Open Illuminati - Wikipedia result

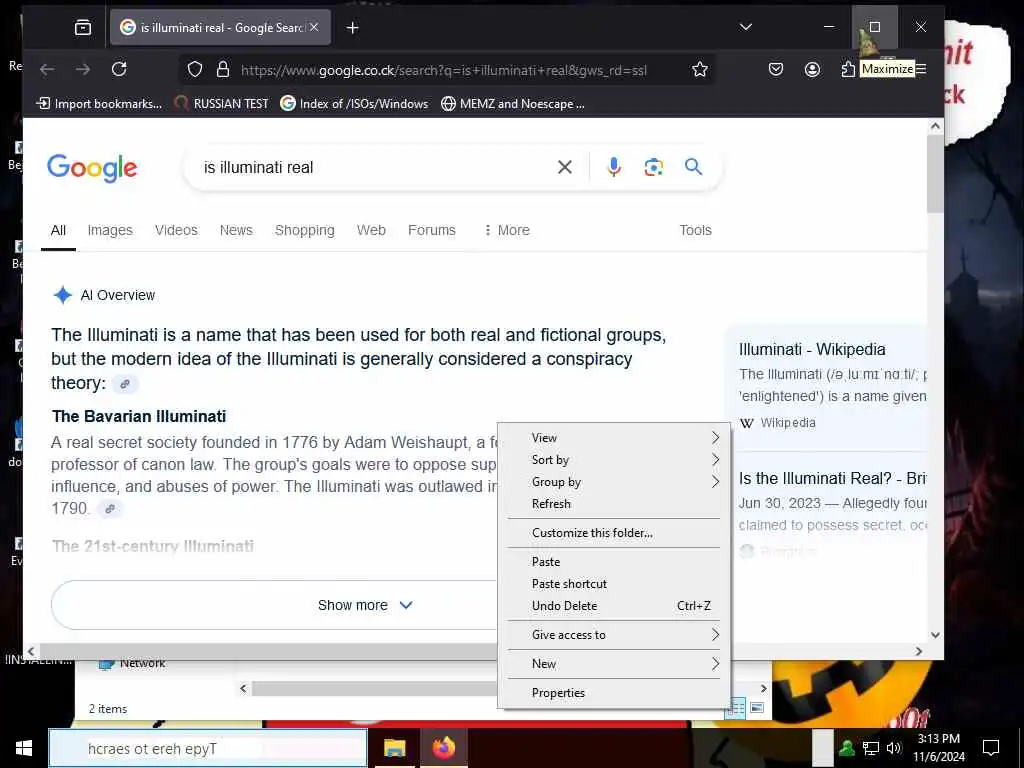click(812, 349)
